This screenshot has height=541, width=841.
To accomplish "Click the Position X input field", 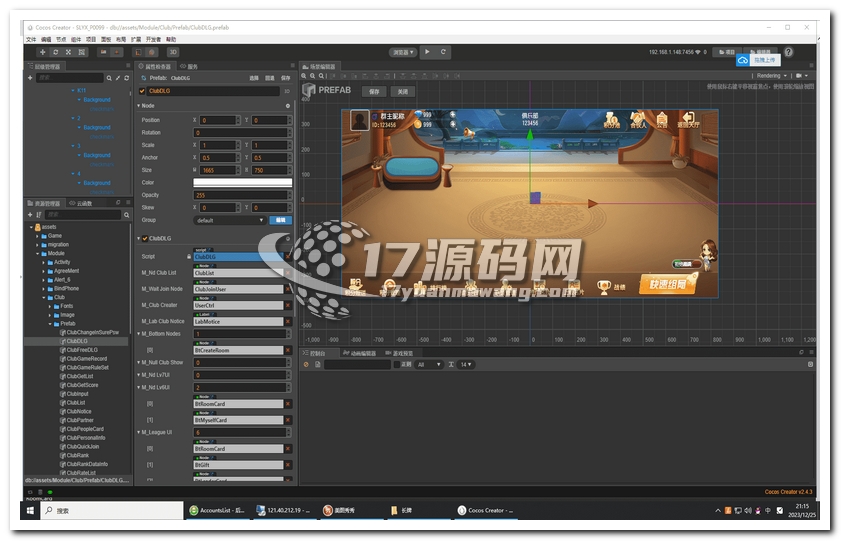I will (x=217, y=120).
